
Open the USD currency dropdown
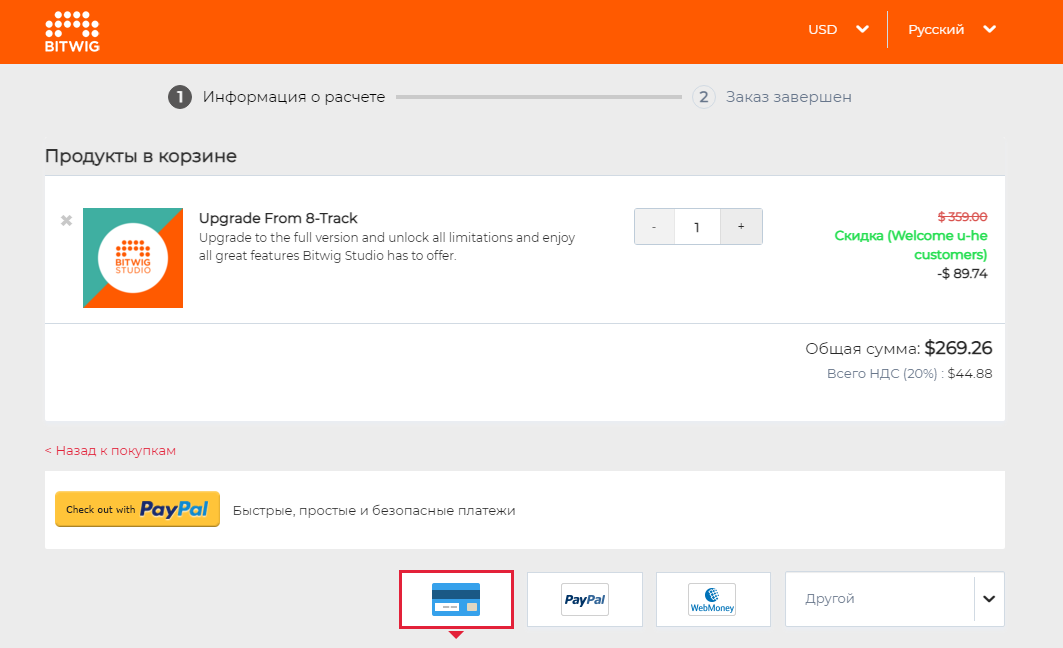[x=838, y=29]
